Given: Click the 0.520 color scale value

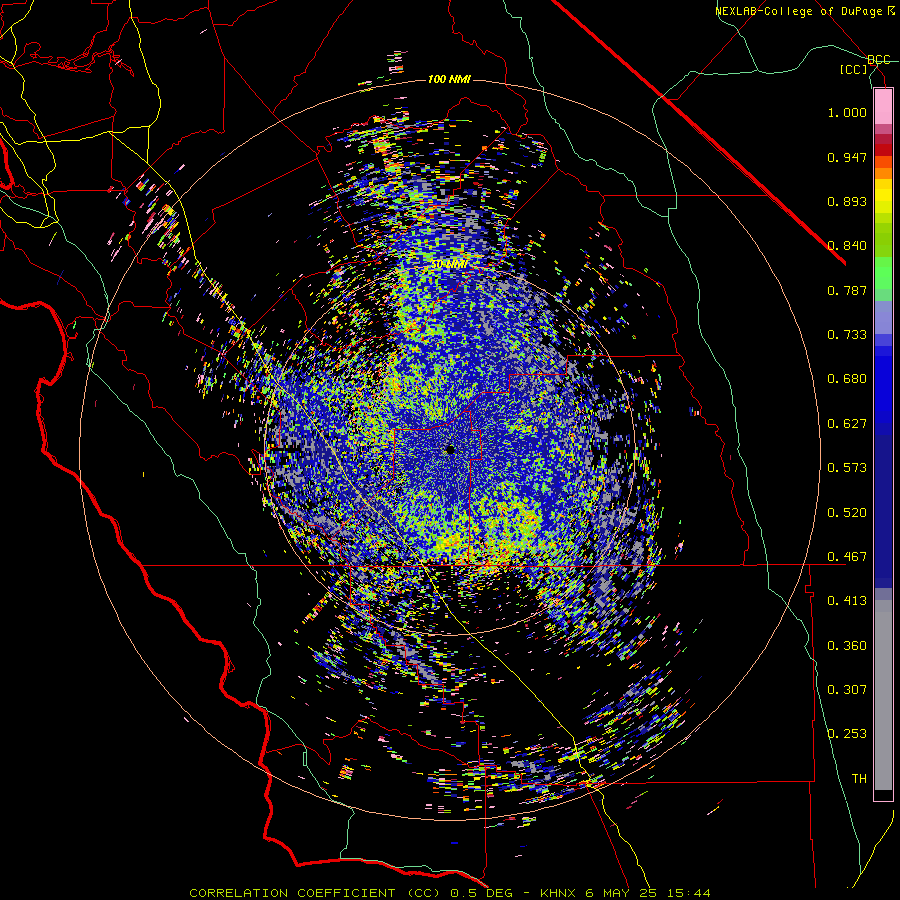Looking at the screenshot, I should click(x=847, y=513).
